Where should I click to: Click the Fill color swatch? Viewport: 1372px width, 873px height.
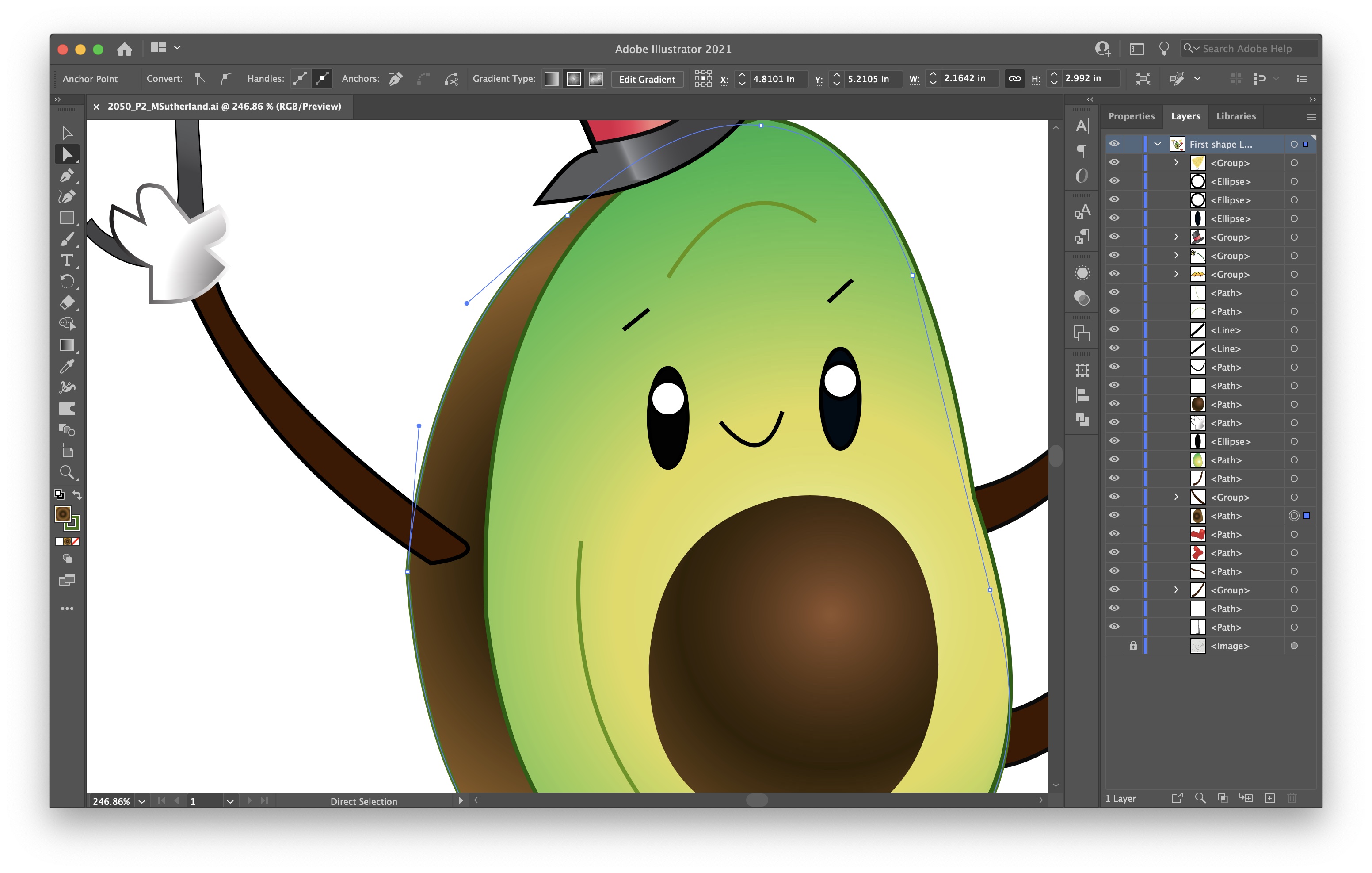point(62,514)
